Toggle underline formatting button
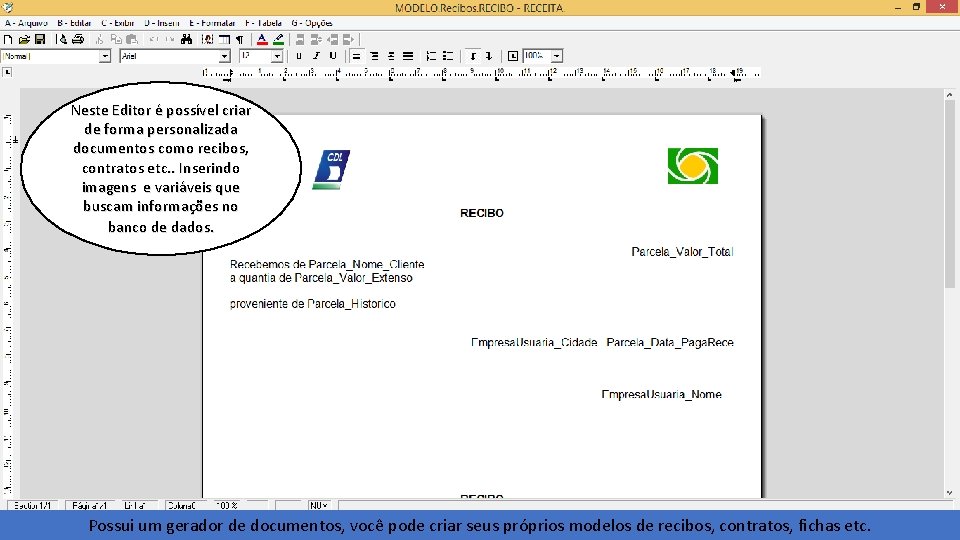Image resolution: width=960 pixels, height=540 pixels. (333, 56)
